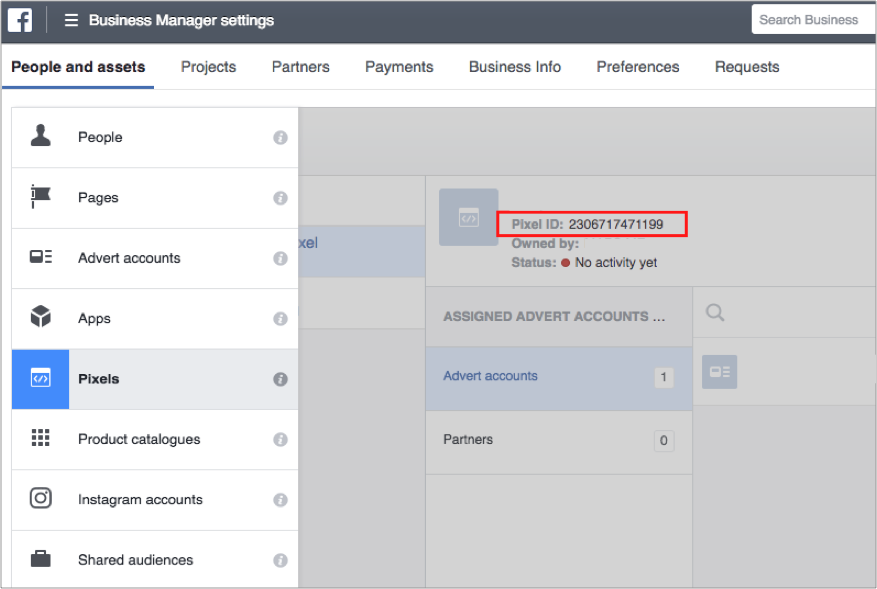Go to the Payments tab
Image resolution: width=877 pixels, height=589 pixels.
click(x=399, y=67)
